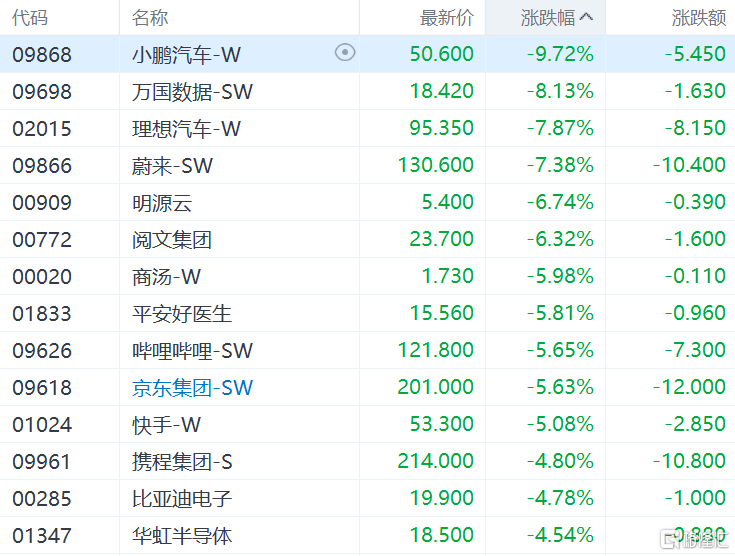Click the -7.87% change value
This screenshot has height=556, width=735.
point(561,128)
